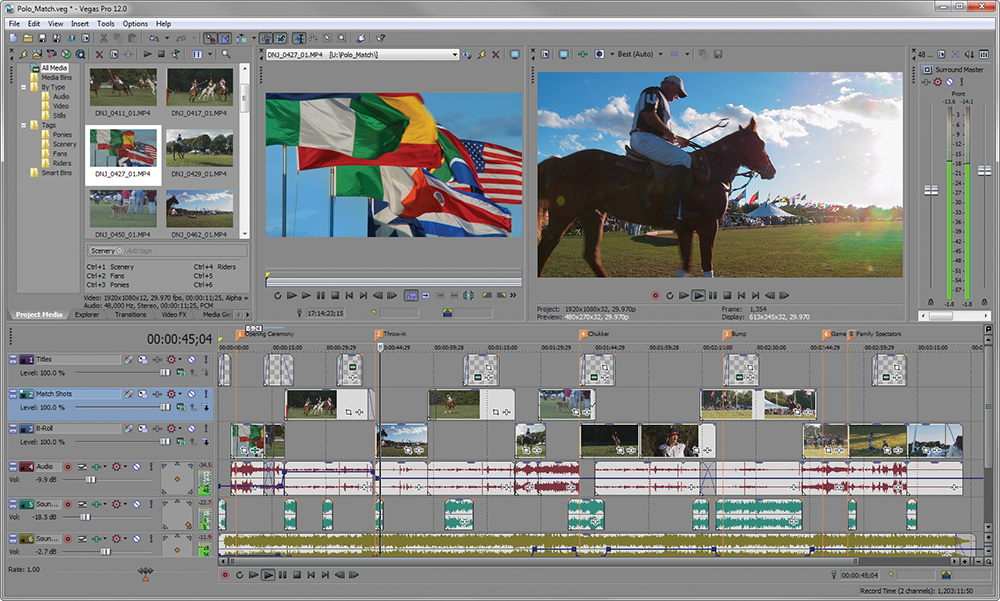This screenshot has height=601, width=1000.
Task: Switch to the Explorer tab
Action: (86, 314)
